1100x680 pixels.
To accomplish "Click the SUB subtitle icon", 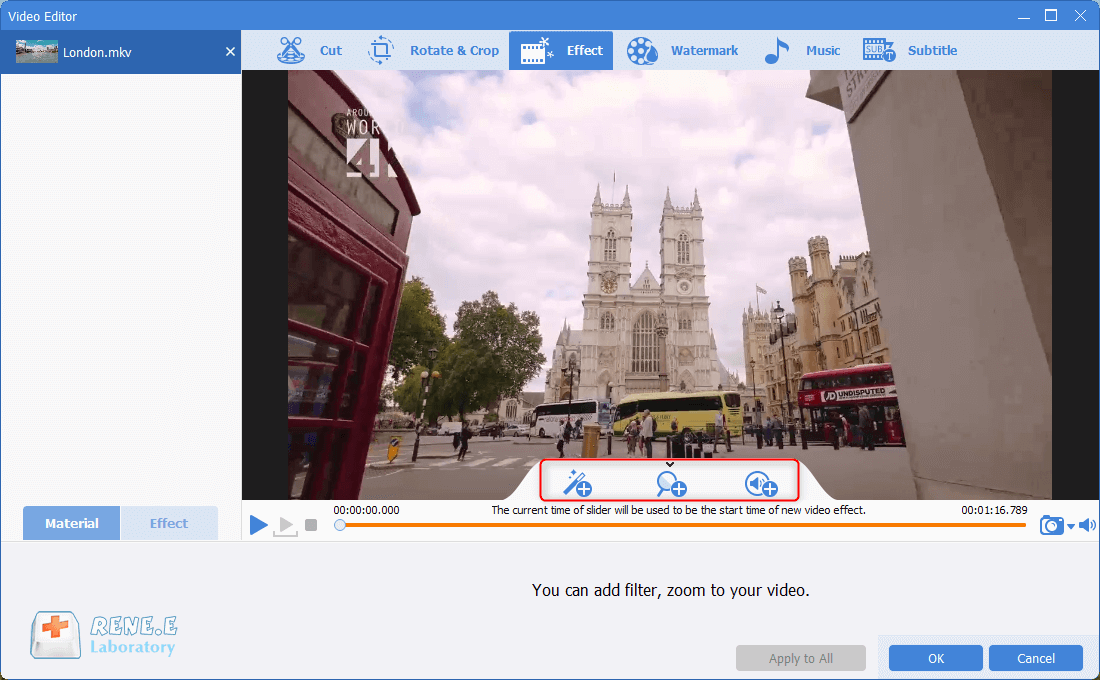I will pos(878,51).
